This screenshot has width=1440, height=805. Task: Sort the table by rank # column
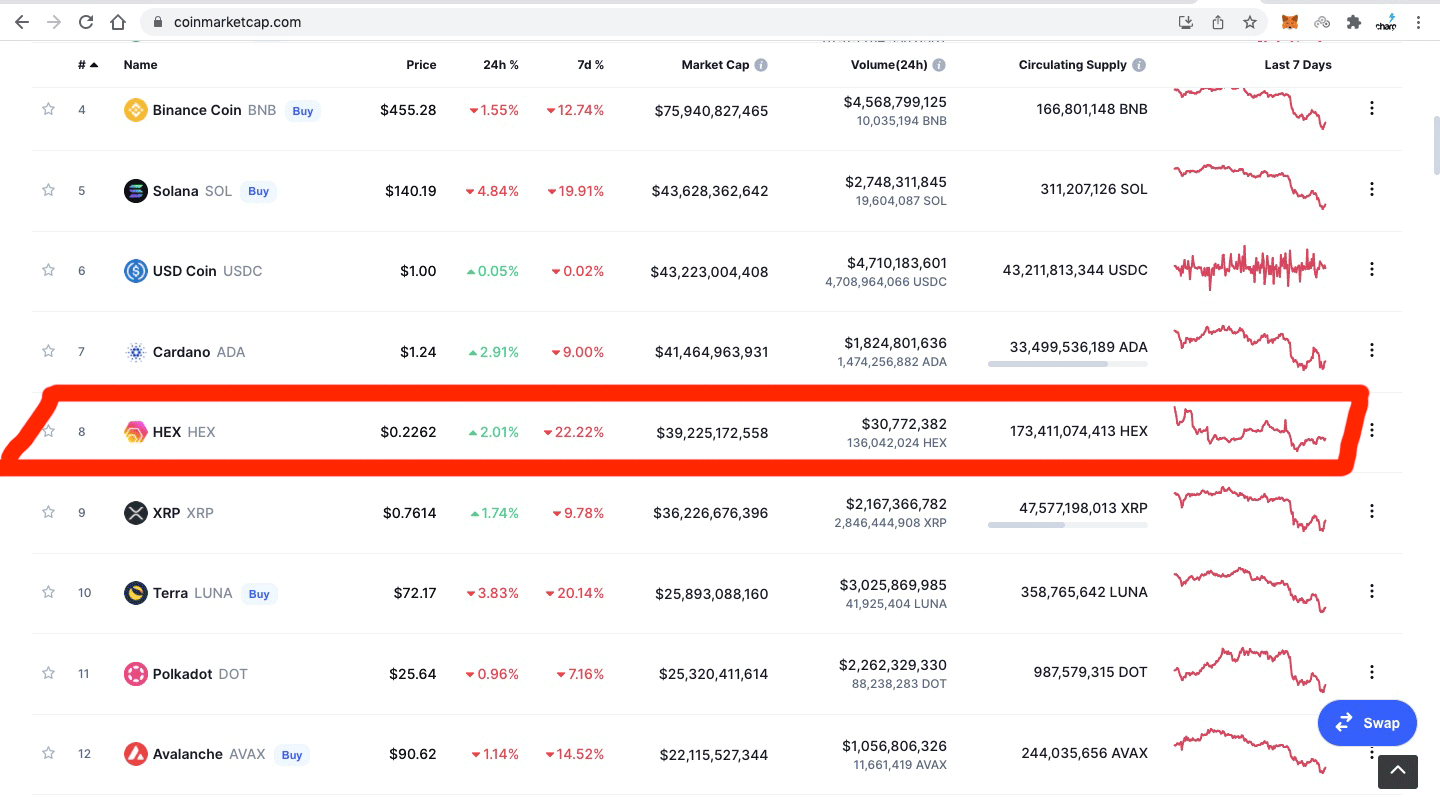(88, 65)
